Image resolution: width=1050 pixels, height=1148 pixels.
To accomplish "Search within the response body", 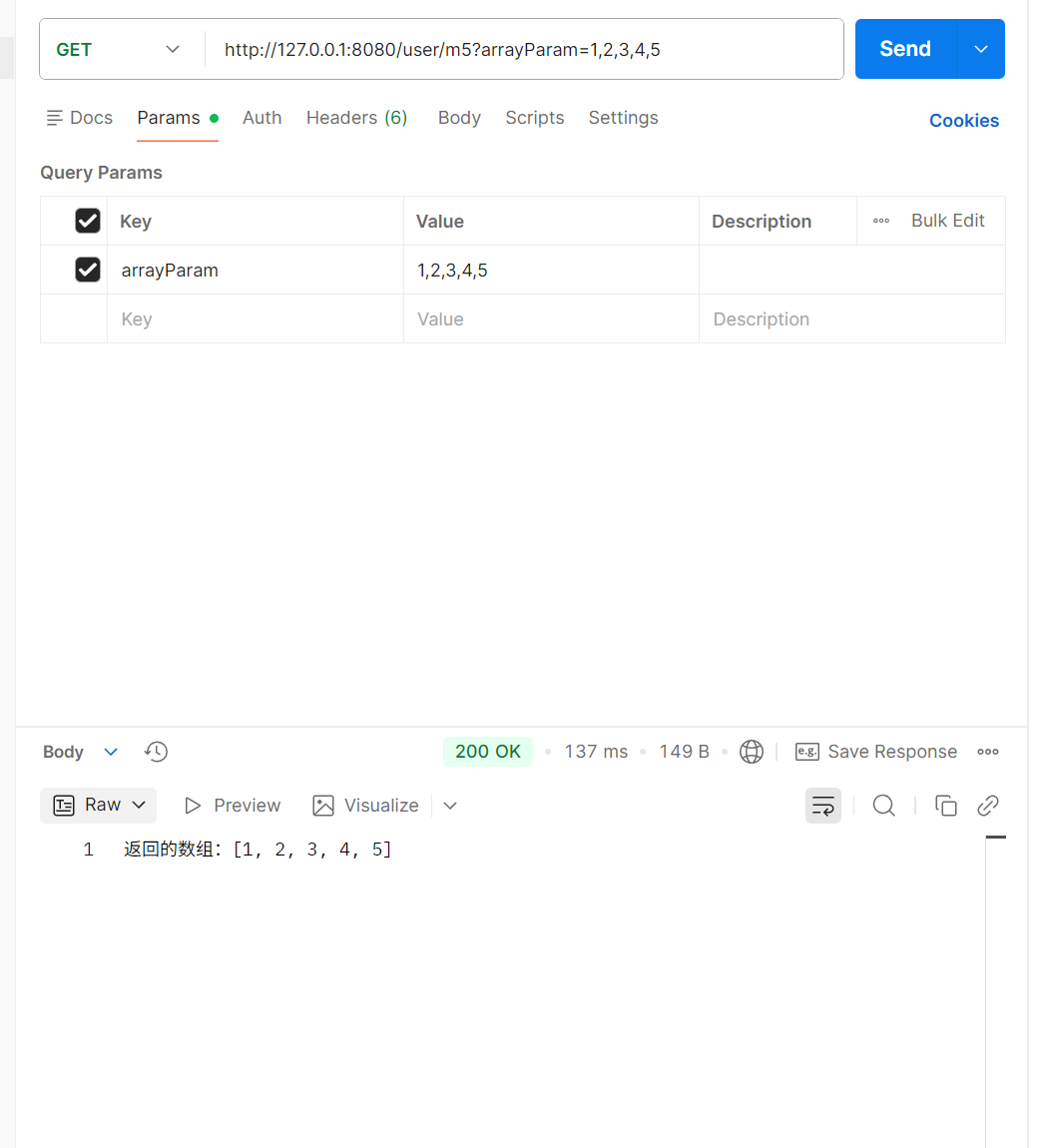I will point(883,806).
